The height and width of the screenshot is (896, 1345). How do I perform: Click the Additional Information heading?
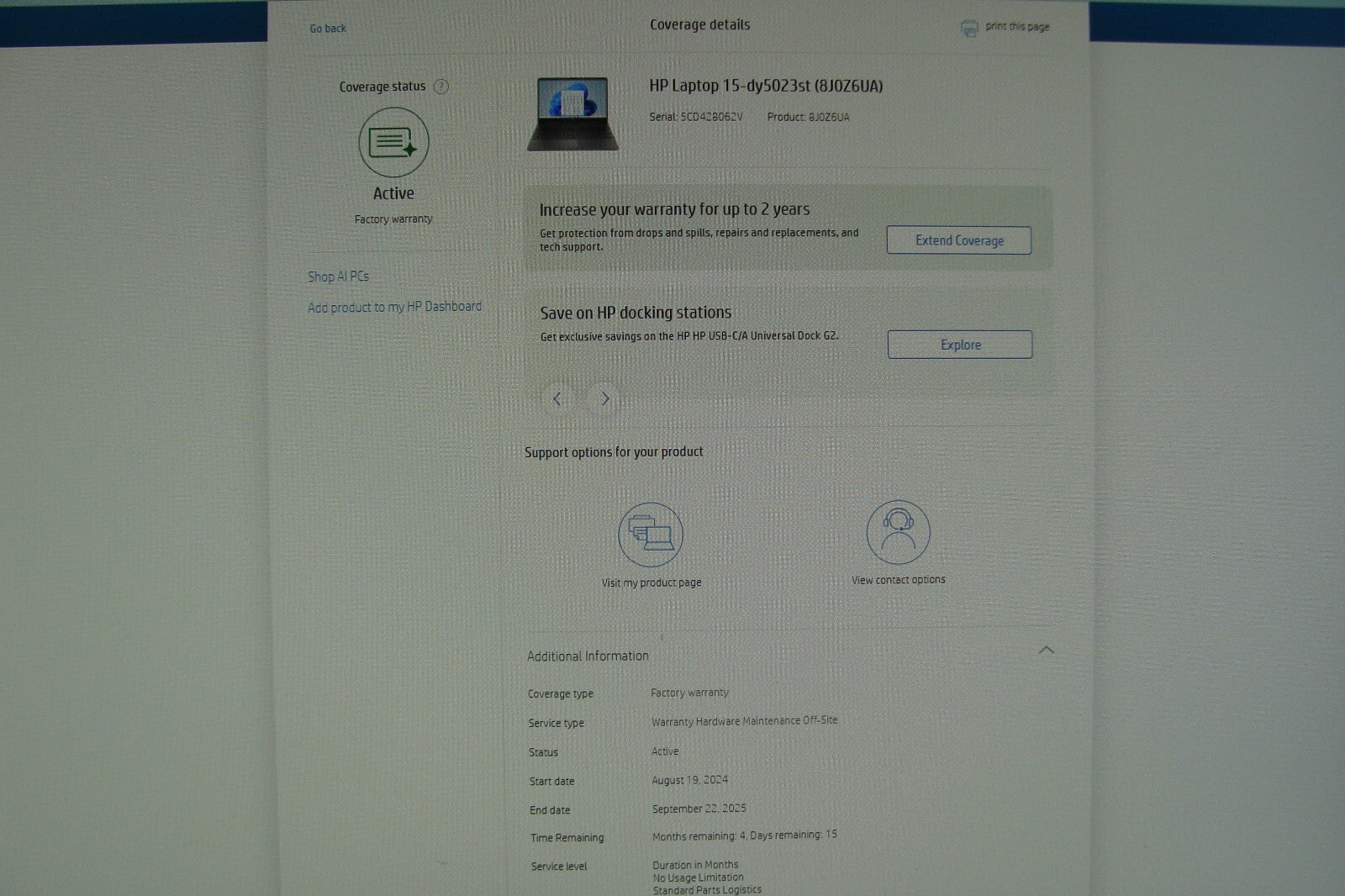click(x=588, y=656)
